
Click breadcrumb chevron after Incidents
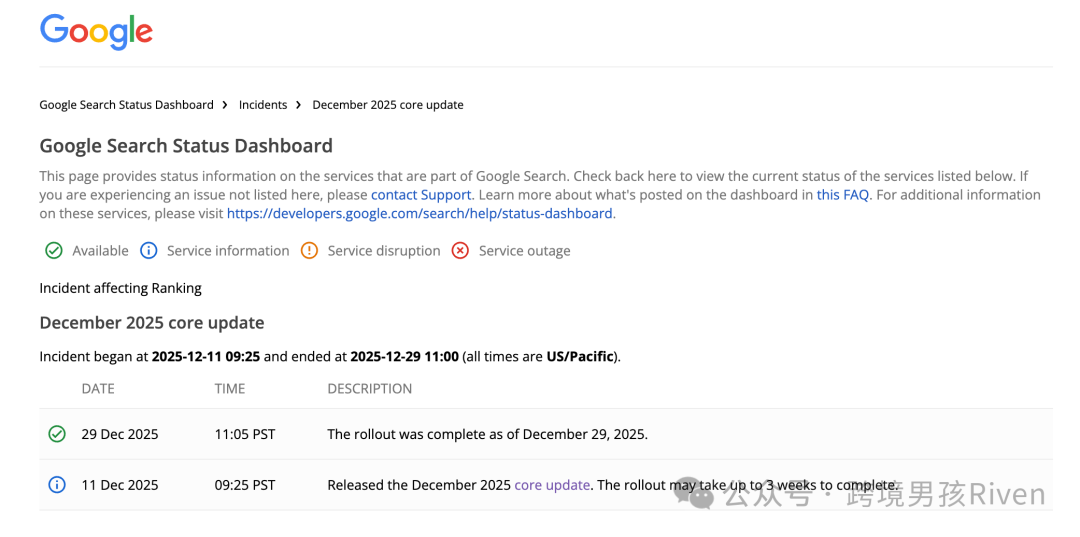tap(299, 105)
